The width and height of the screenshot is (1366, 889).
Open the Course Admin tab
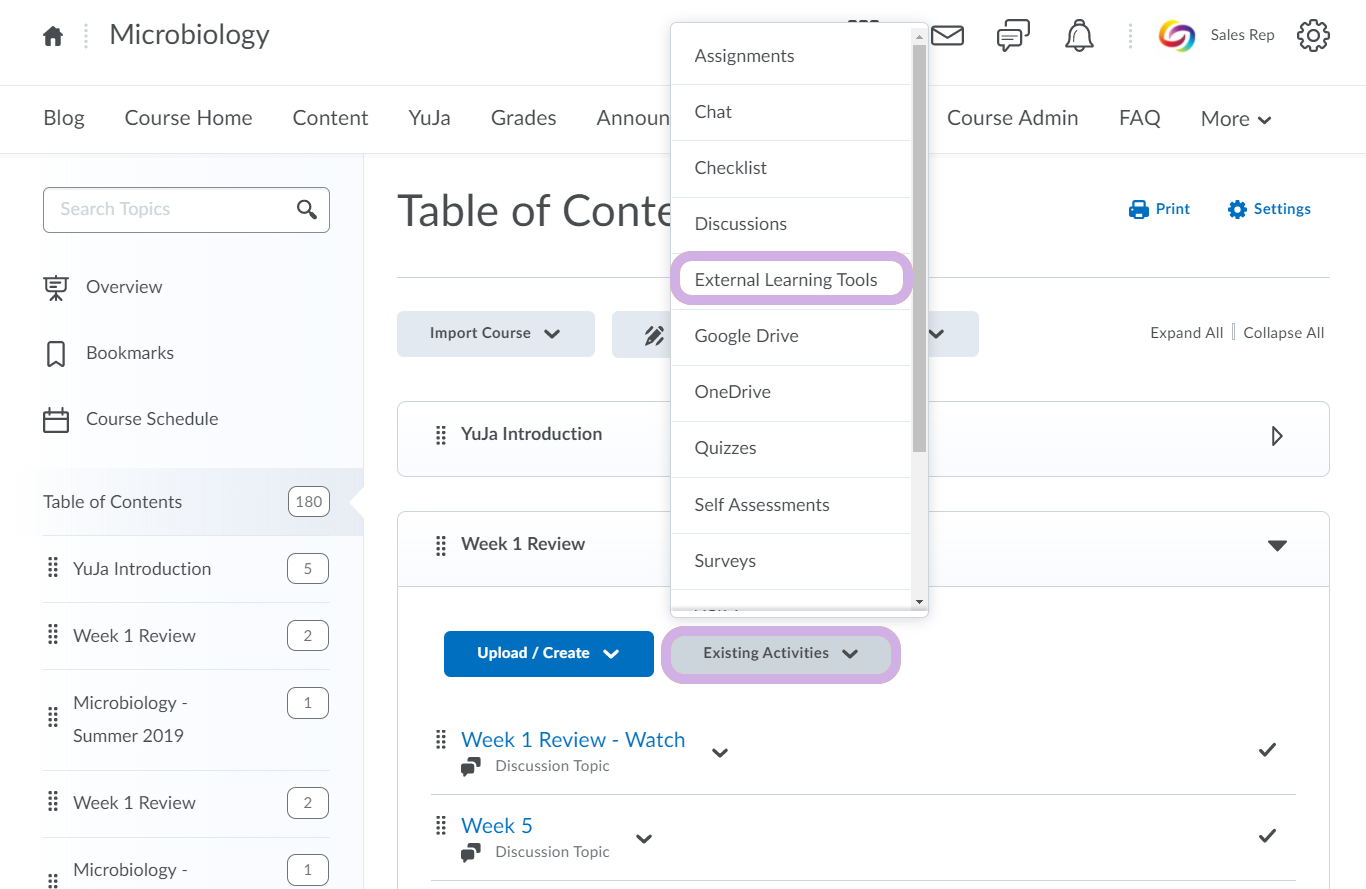pyautogui.click(x=1012, y=118)
